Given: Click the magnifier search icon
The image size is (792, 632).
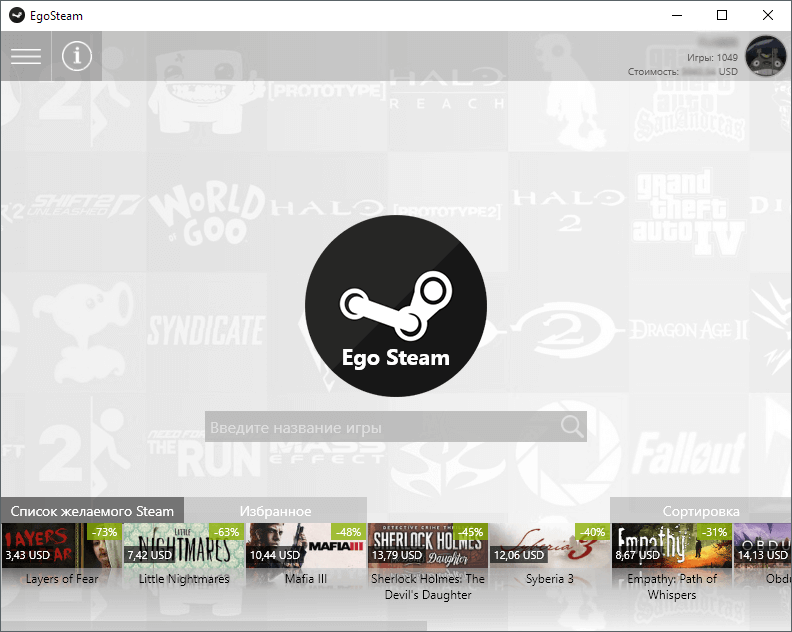Looking at the screenshot, I should pos(572,426).
